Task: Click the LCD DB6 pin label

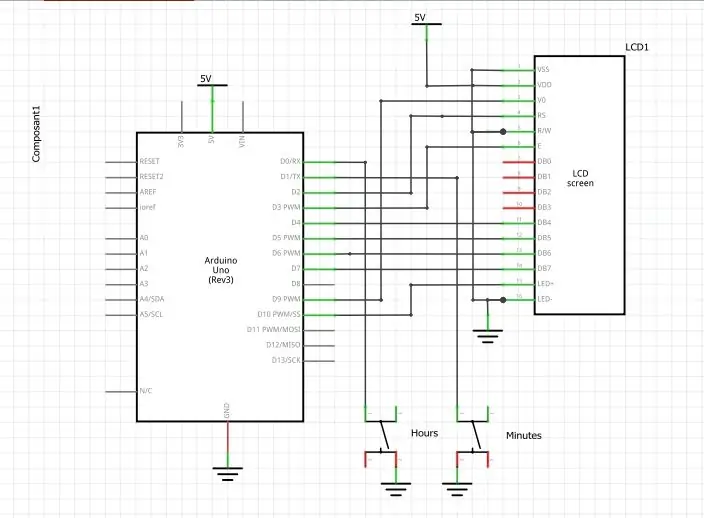Action: pyautogui.click(x=544, y=253)
